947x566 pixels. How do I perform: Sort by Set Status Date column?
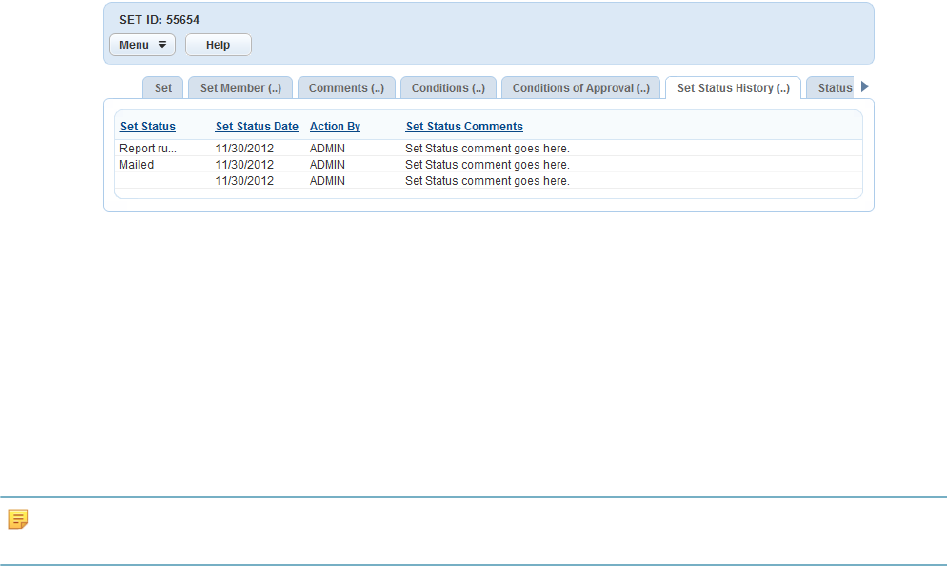click(257, 126)
